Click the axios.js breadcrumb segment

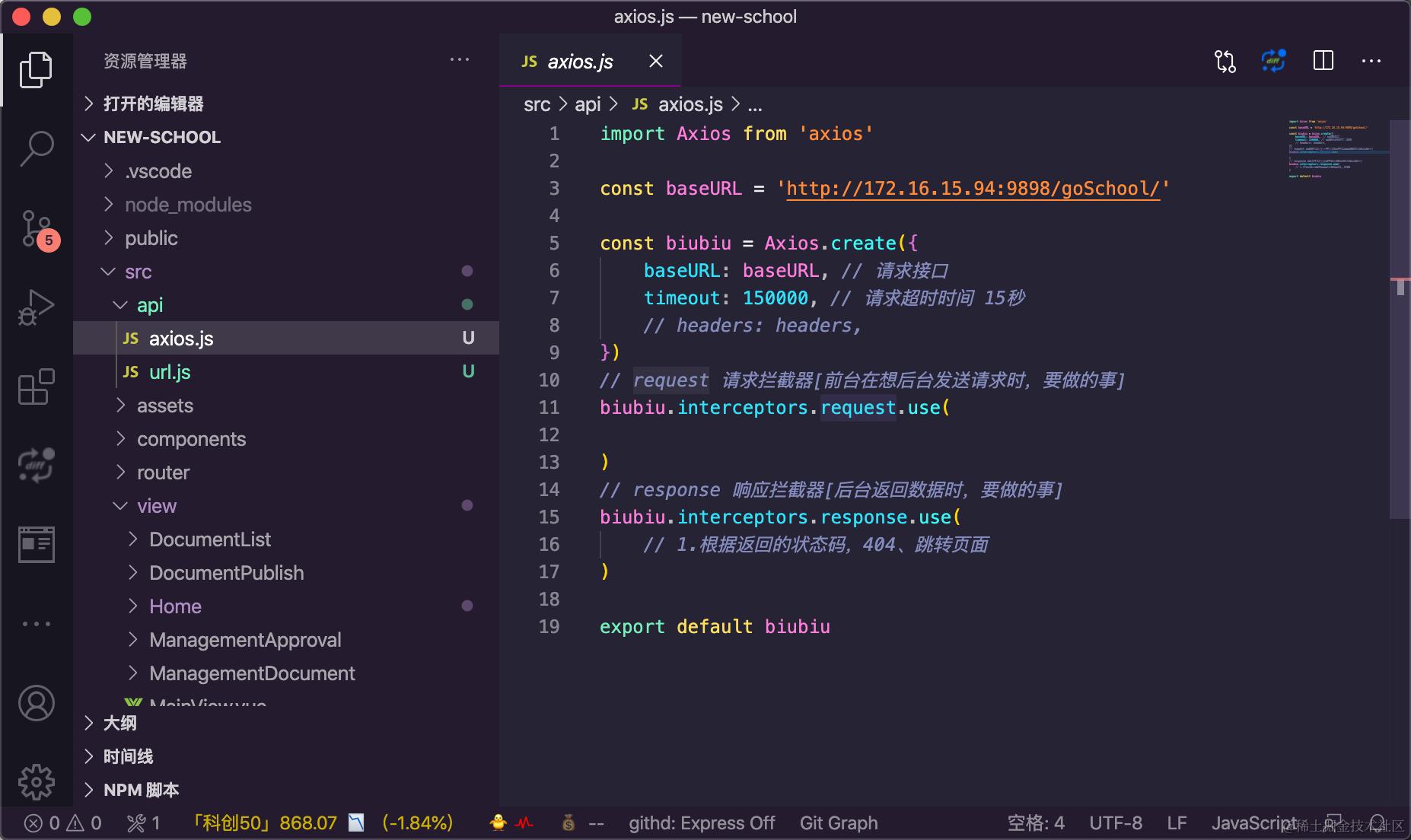click(x=677, y=104)
